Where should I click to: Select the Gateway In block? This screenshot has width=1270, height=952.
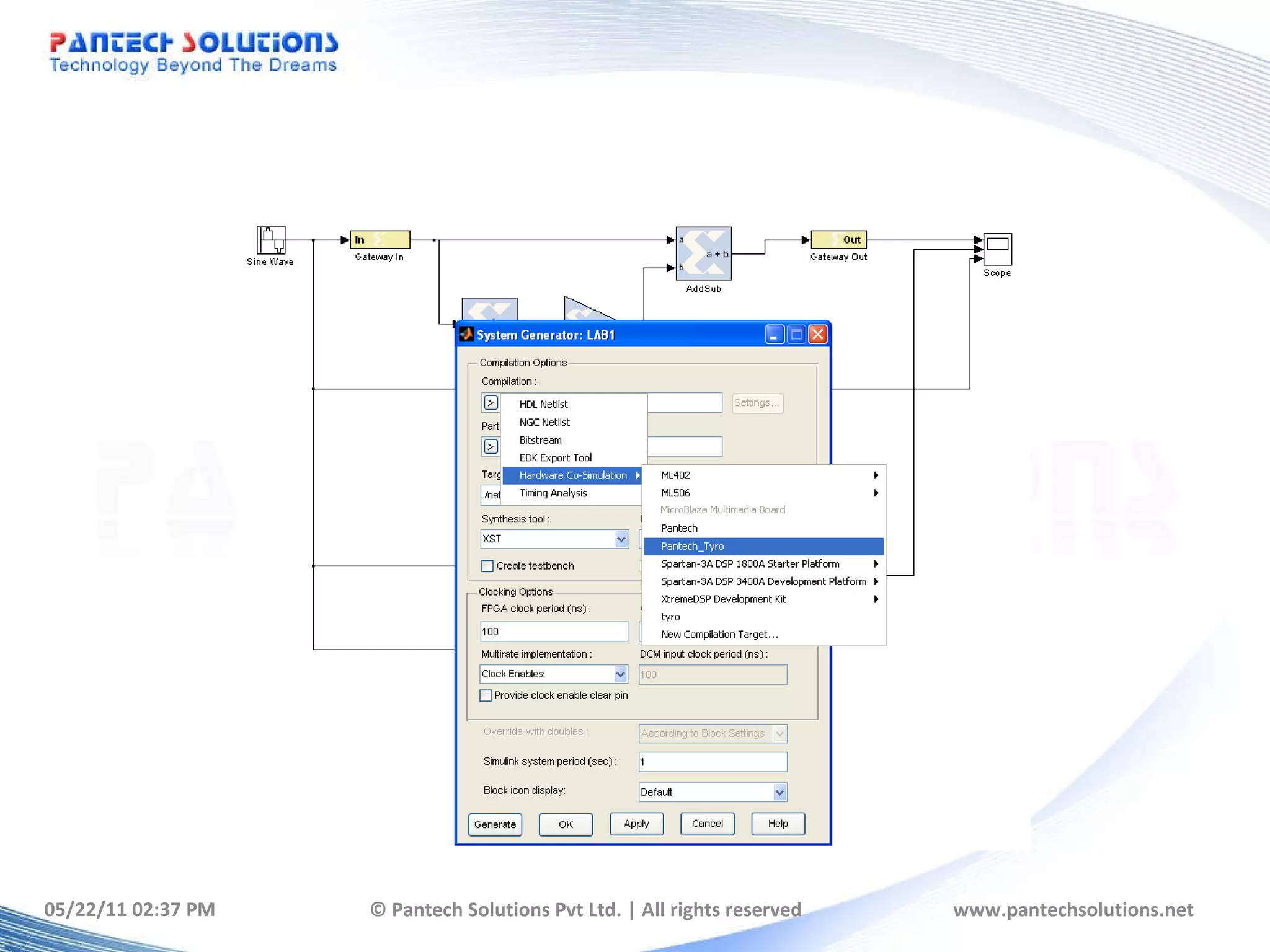(x=380, y=239)
